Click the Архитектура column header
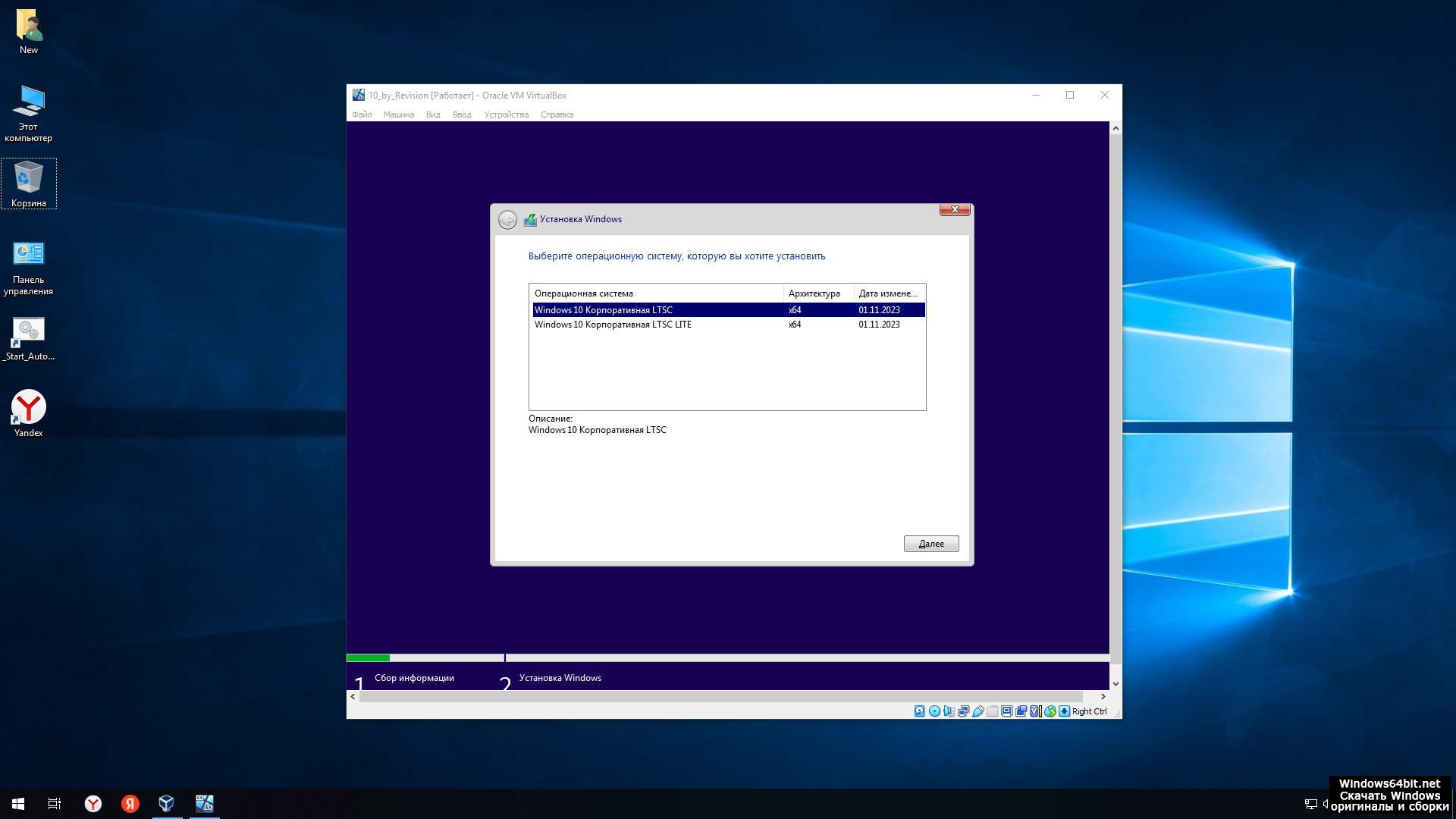This screenshot has height=819, width=1456. 814,293
